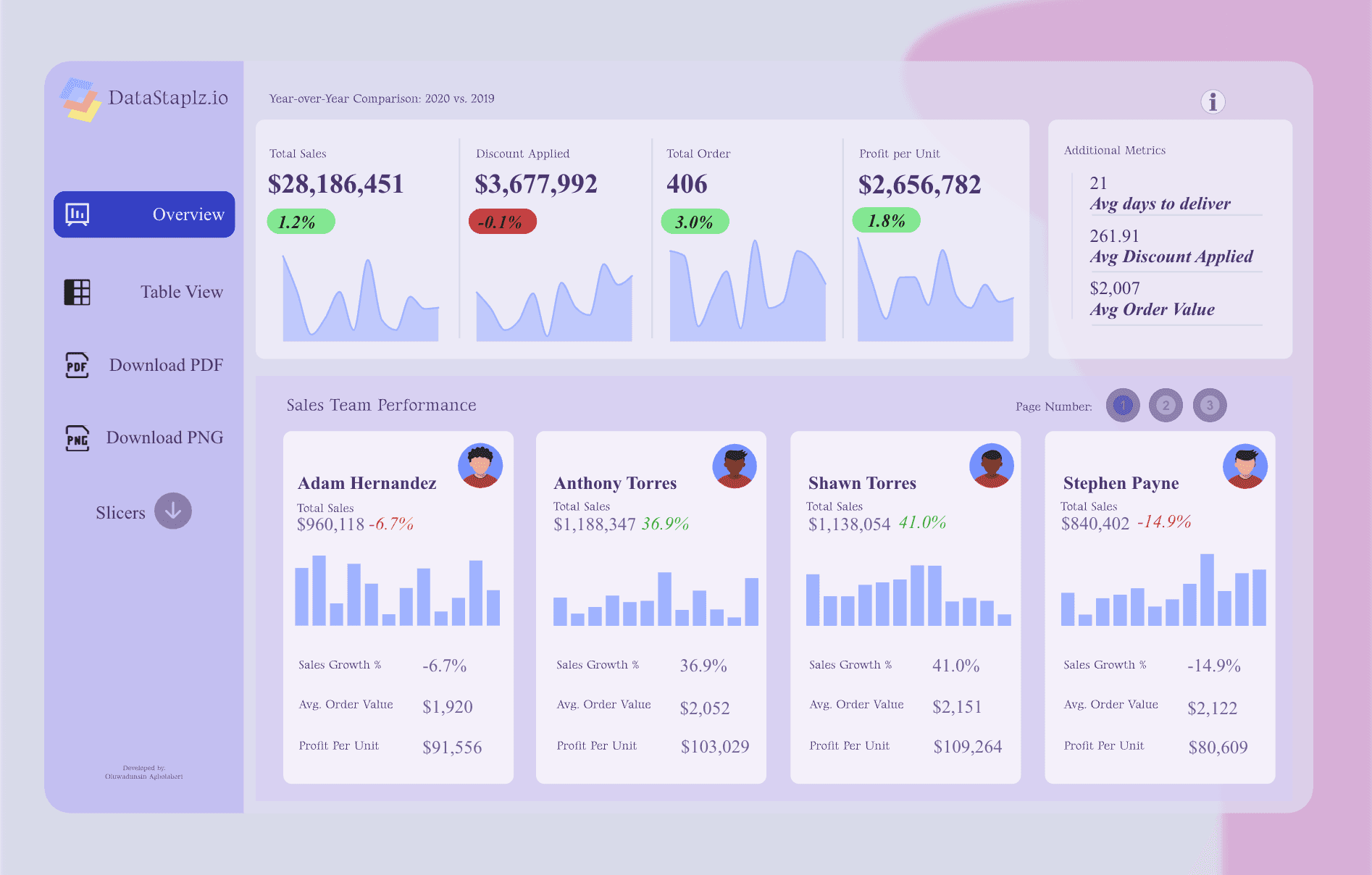Click the 406 total order value
The height and width of the screenshot is (875, 1372).
coord(687,184)
